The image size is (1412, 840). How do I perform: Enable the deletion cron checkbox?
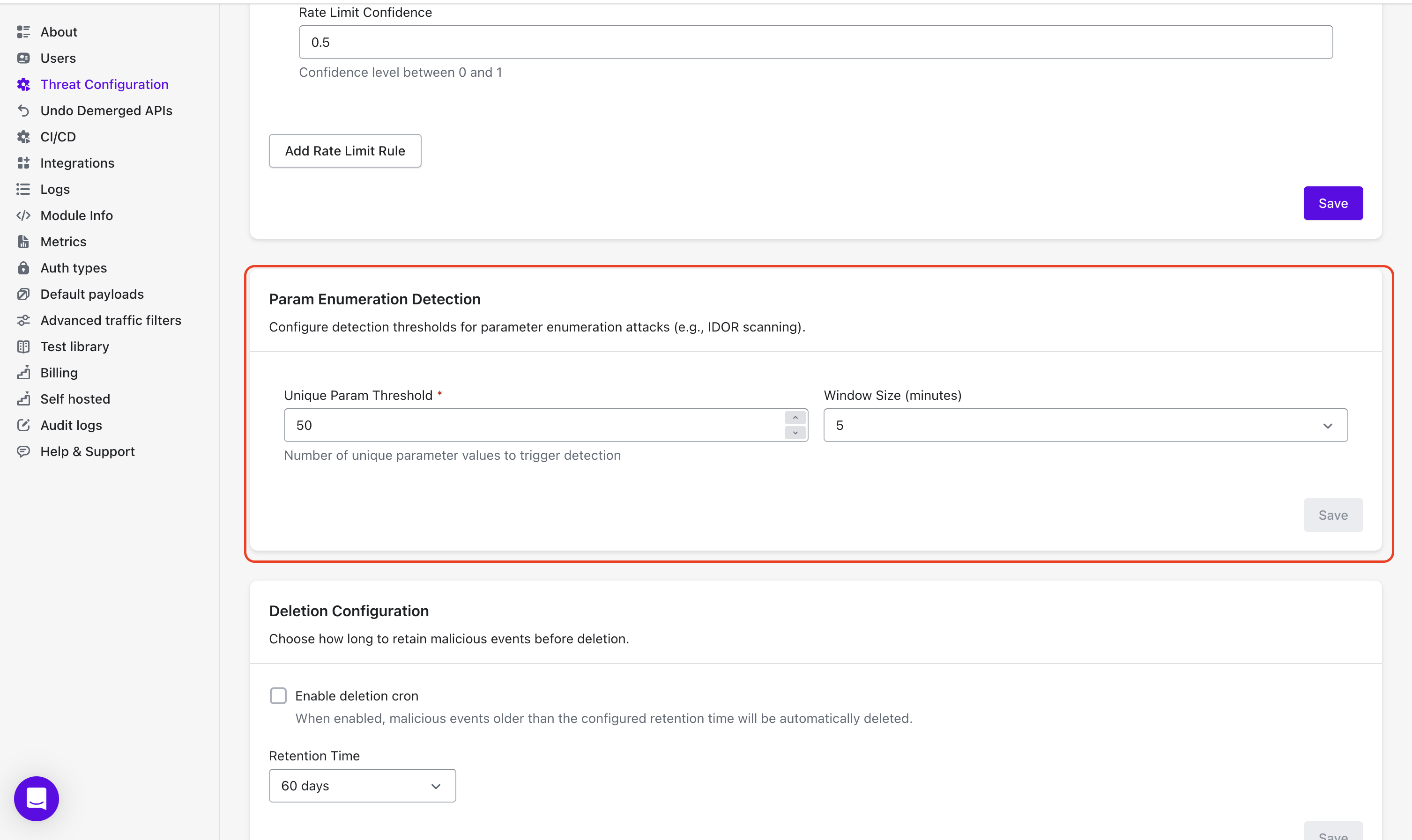click(278, 696)
